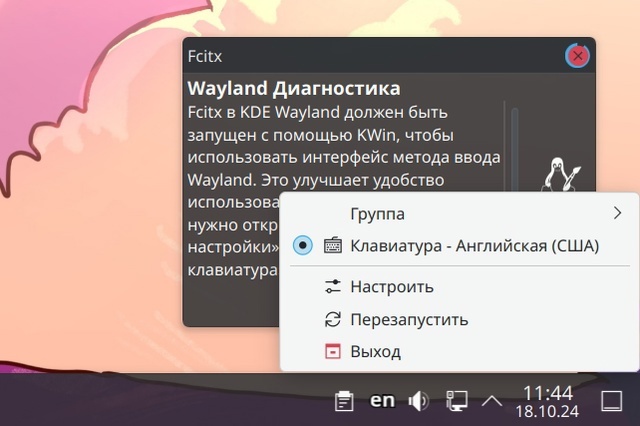Click the 18.10.24 date text
The width and height of the screenshot is (640, 426).
[547, 411]
